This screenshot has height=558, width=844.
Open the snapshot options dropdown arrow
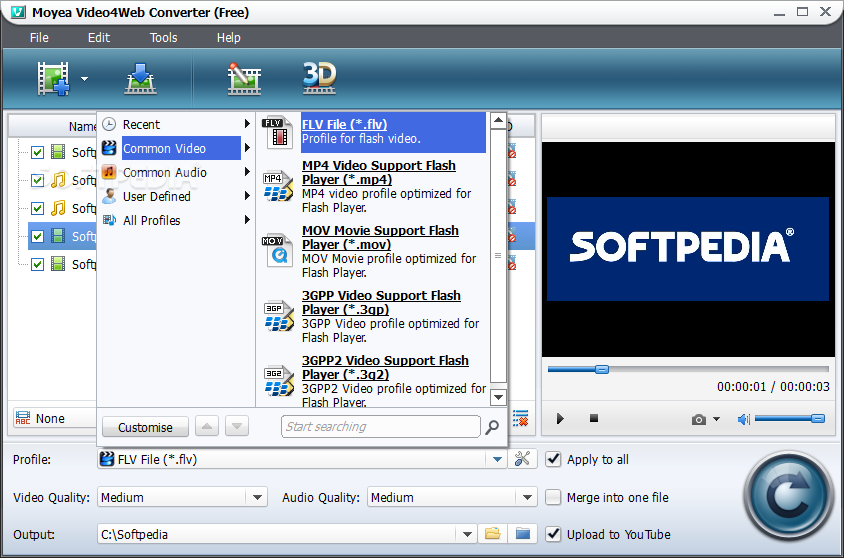pyautogui.click(x=716, y=419)
